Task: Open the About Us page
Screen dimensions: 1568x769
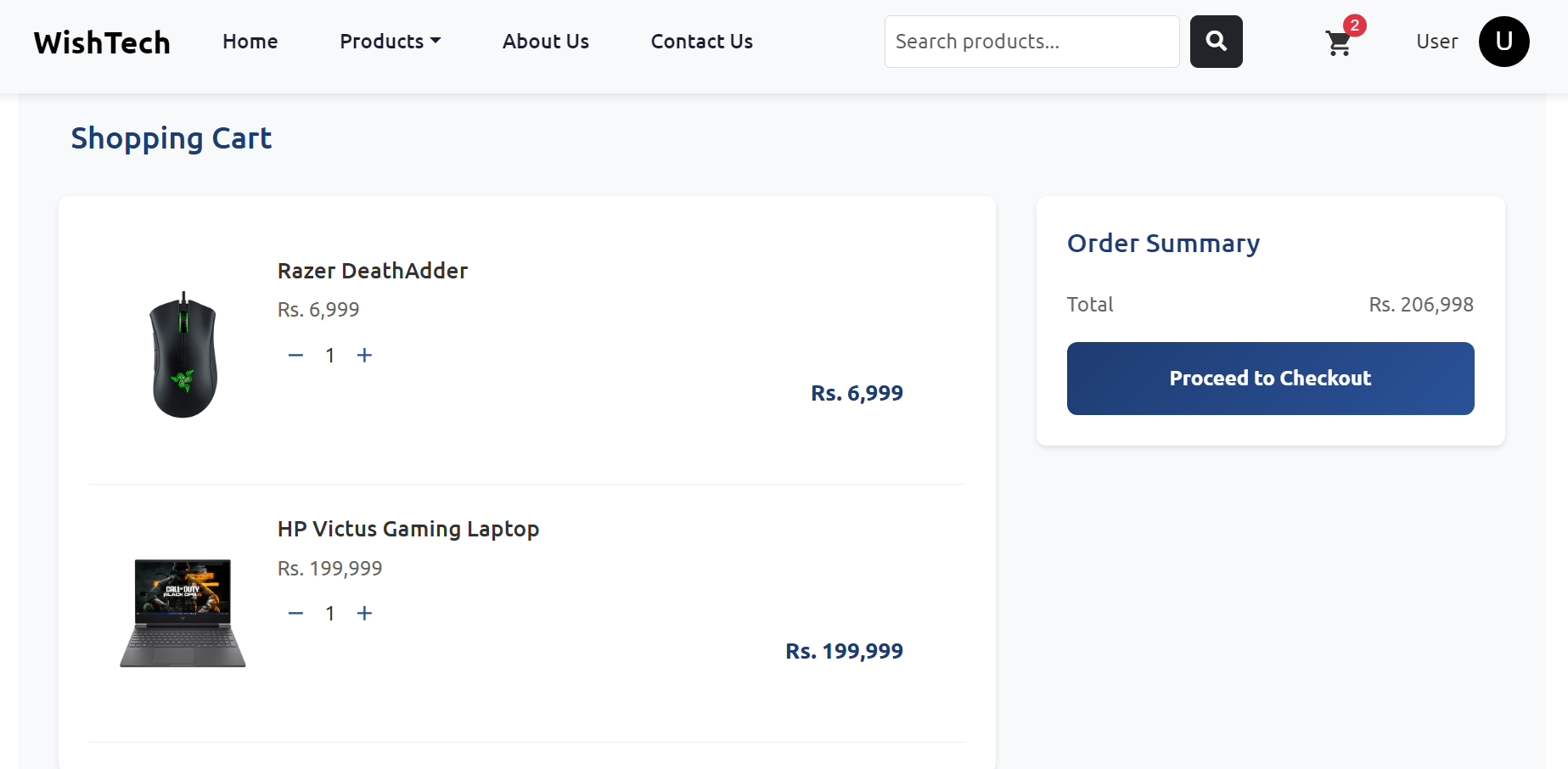Action: pos(545,42)
